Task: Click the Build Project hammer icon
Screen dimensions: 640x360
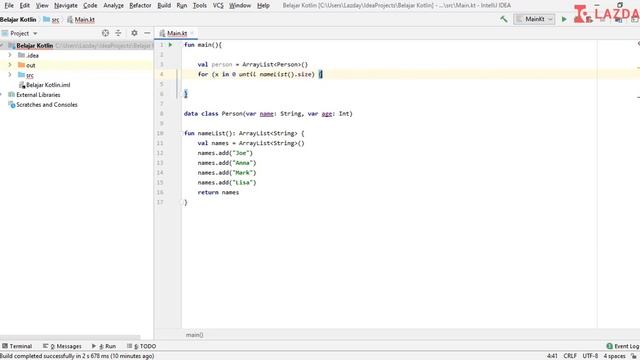Action: [x=504, y=19]
